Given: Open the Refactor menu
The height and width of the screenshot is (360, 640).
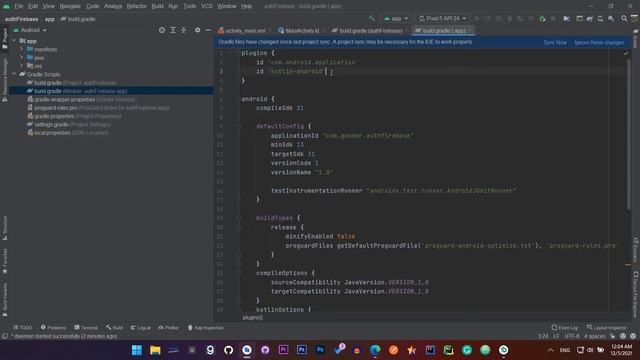Looking at the screenshot, I should pos(136,6).
